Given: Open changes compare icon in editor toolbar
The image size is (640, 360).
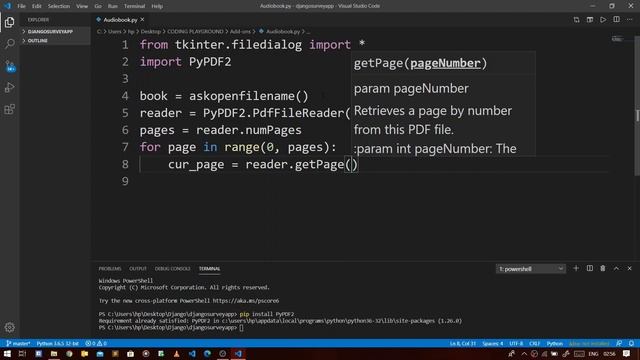Looking at the screenshot, I should click(576, 20).
